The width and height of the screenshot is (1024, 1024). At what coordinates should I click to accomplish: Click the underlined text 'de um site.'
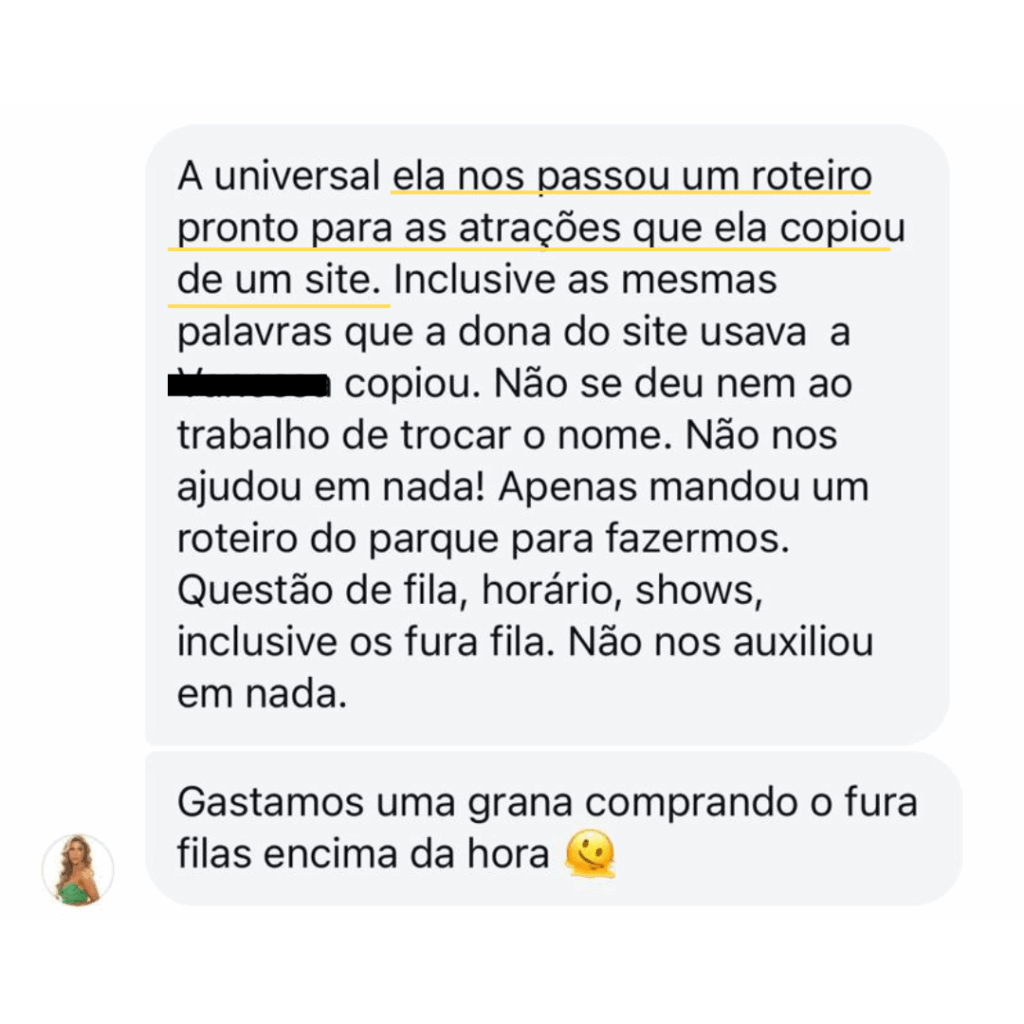point(279,281)
